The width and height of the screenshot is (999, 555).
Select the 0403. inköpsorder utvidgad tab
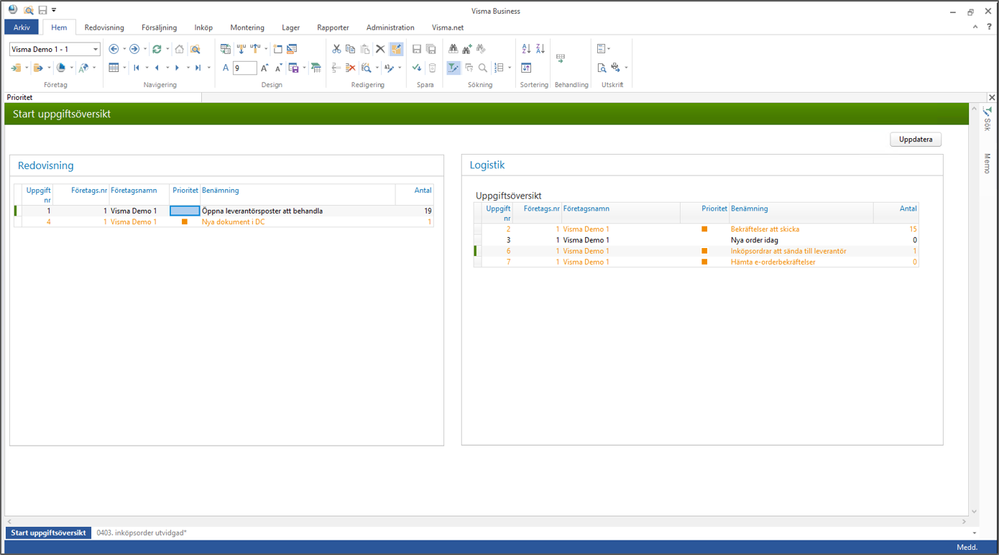tap(141, 533)
